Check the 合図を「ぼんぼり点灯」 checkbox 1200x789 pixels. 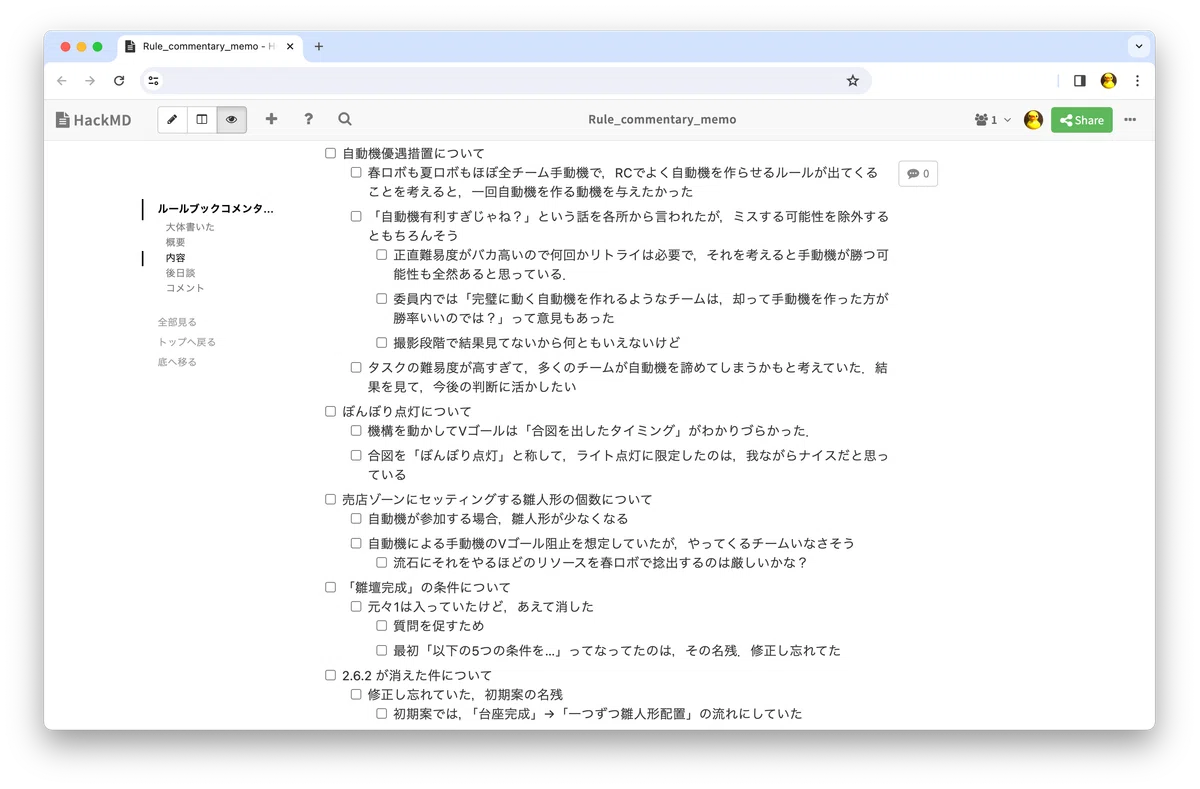(356, 455)
